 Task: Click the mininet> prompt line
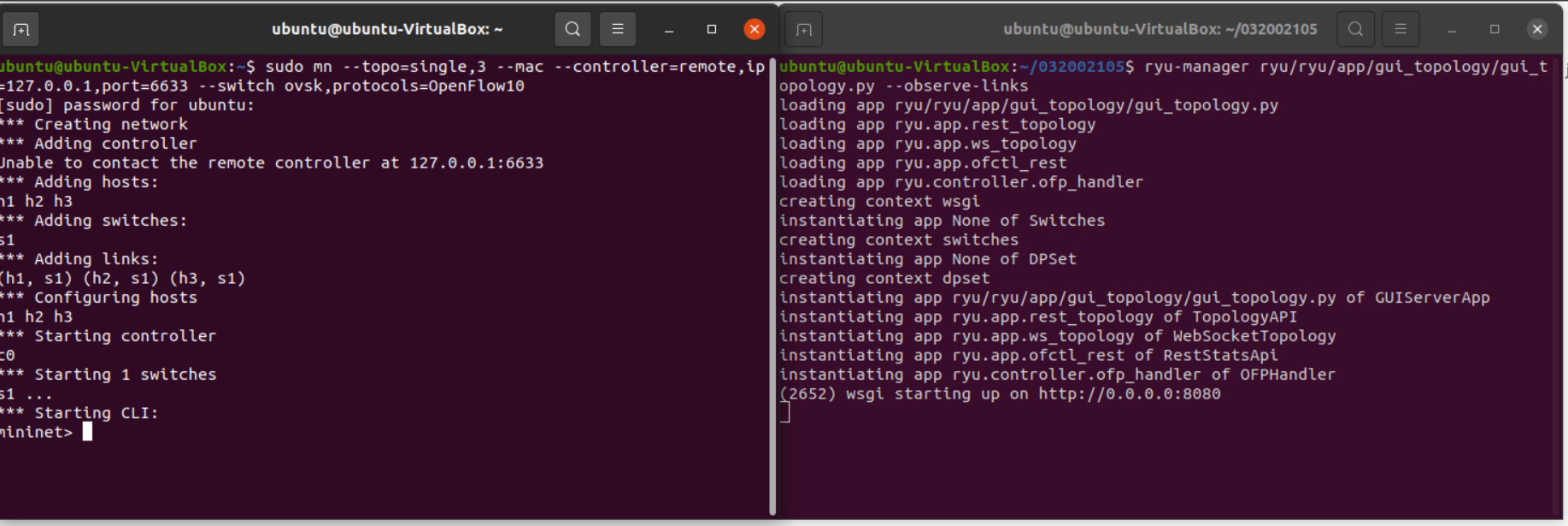[x=46, y=432]
